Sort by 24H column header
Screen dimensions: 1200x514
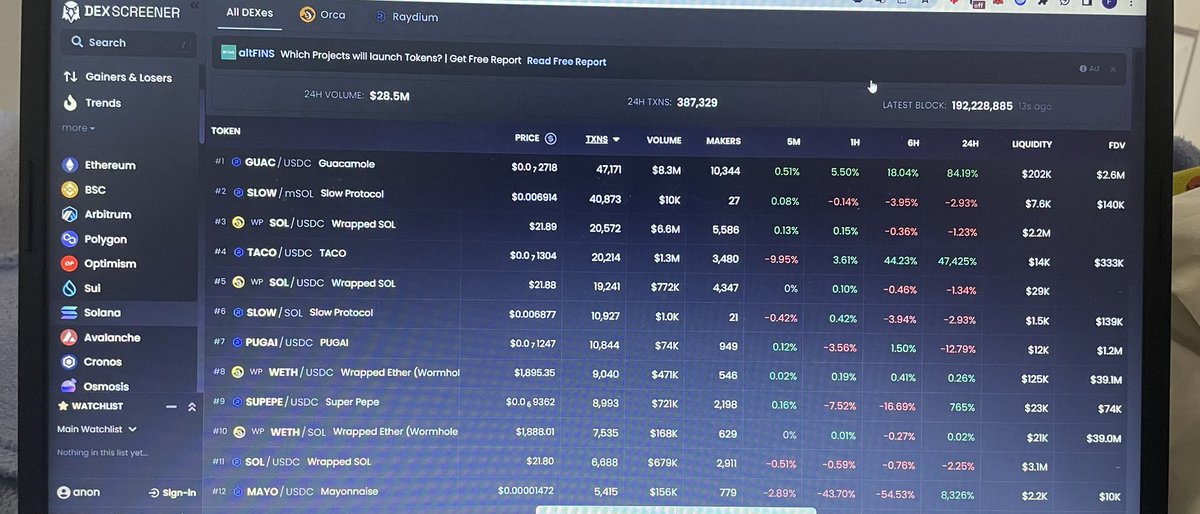(968, 143)
